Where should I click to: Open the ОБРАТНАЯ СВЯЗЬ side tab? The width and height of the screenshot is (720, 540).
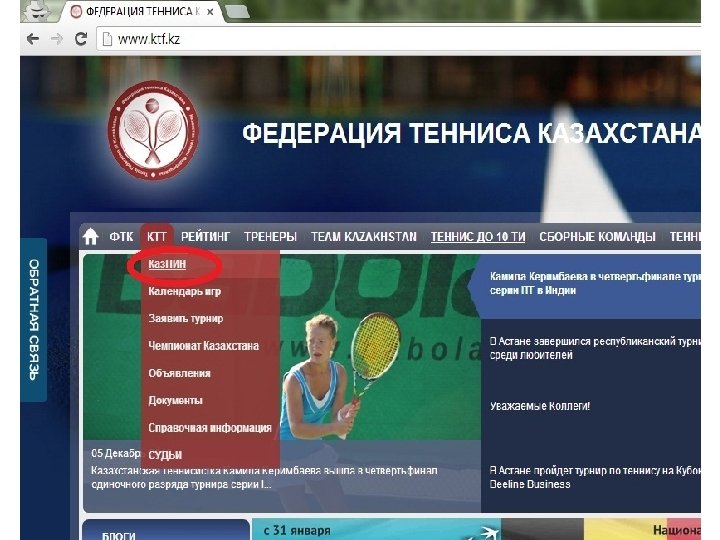pos(34,320)
